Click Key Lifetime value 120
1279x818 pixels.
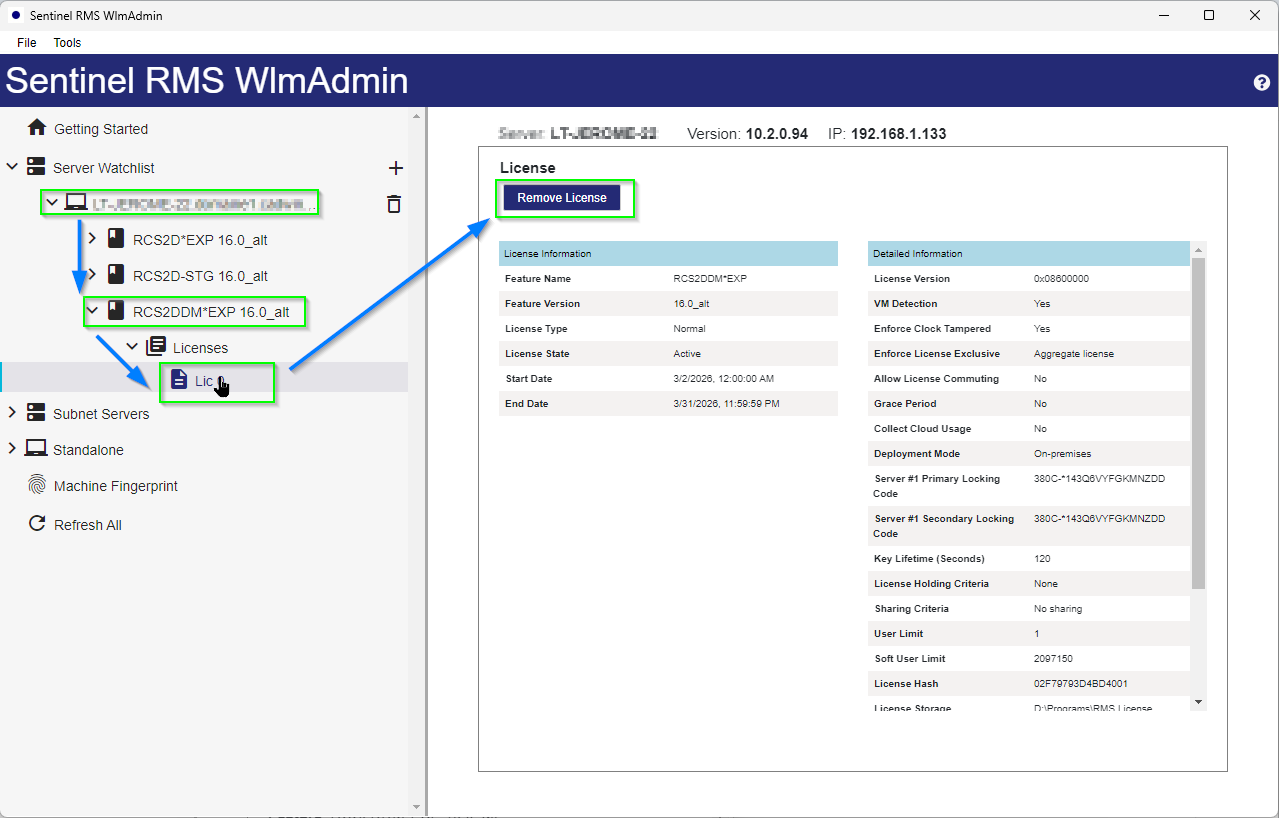[x=1042, y=559]
